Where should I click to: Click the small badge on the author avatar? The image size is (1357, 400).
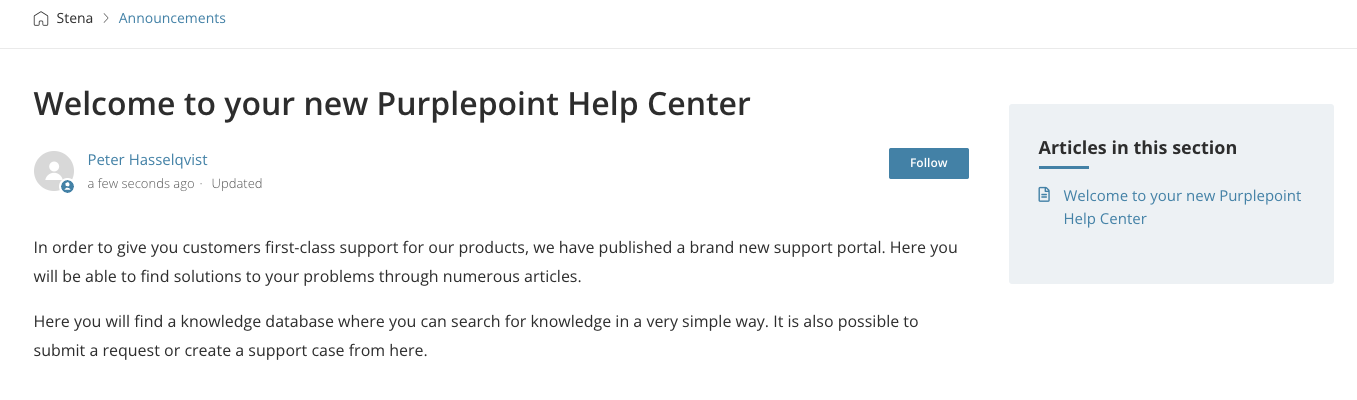point(67,187)
